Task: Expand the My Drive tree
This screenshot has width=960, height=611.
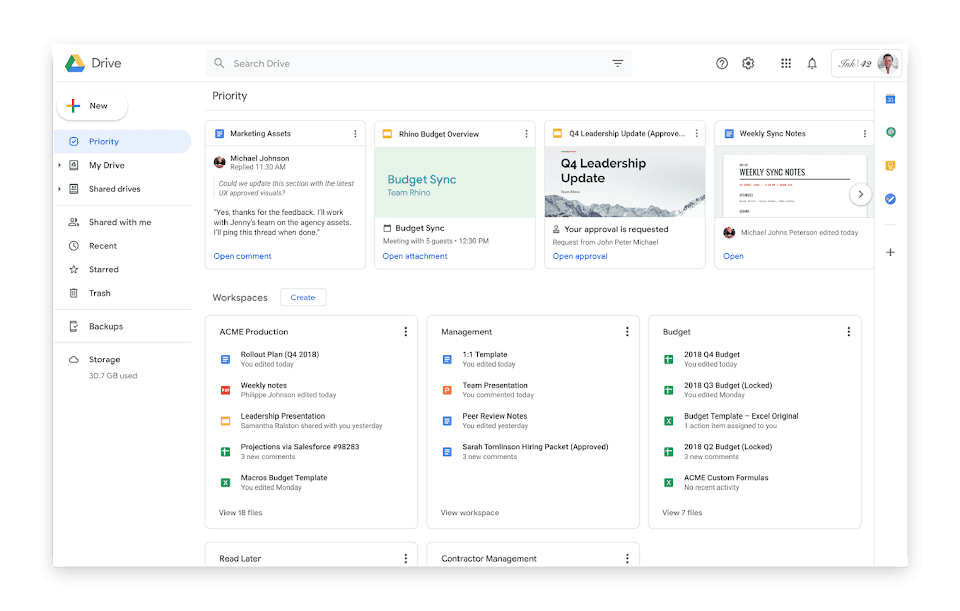Action: point(59,165)
